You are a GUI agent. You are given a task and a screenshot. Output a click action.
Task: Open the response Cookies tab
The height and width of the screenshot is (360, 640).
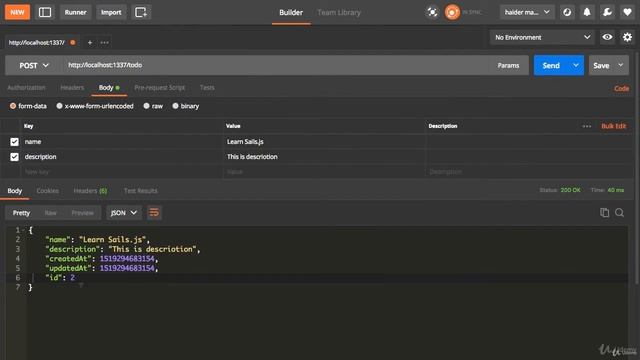point(47,191)
